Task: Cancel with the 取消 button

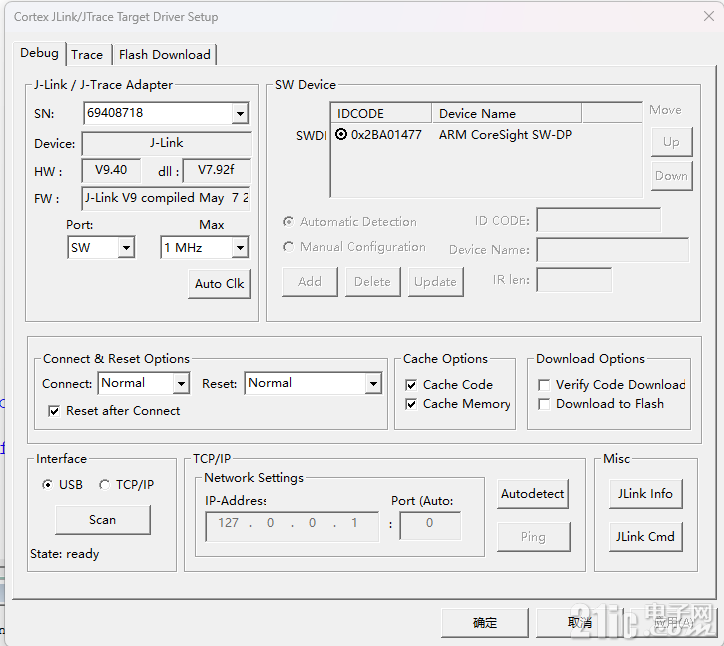Action: (x=579, y=622)
